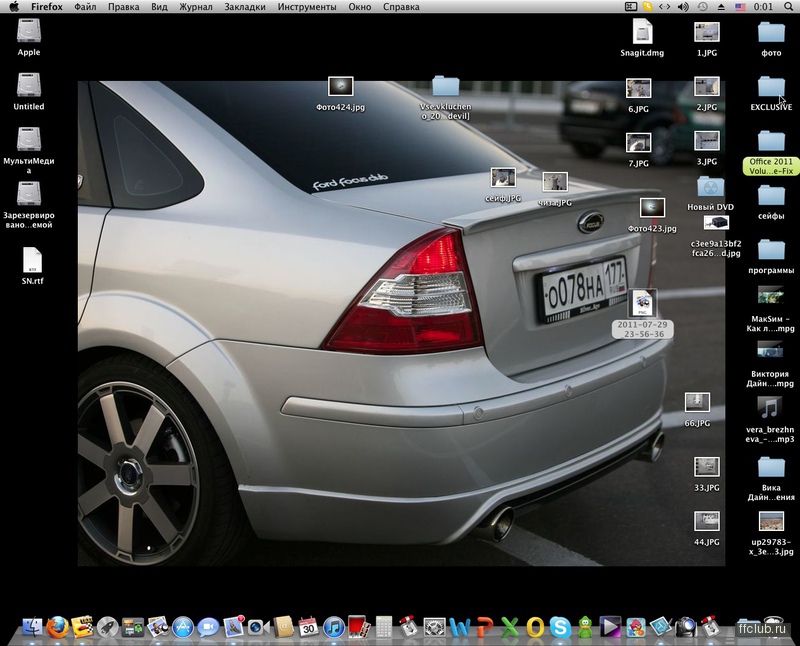Viewport: 800px width, 646px height.
Task: Select the сейф.JPG image
Action: click(503, 178)
